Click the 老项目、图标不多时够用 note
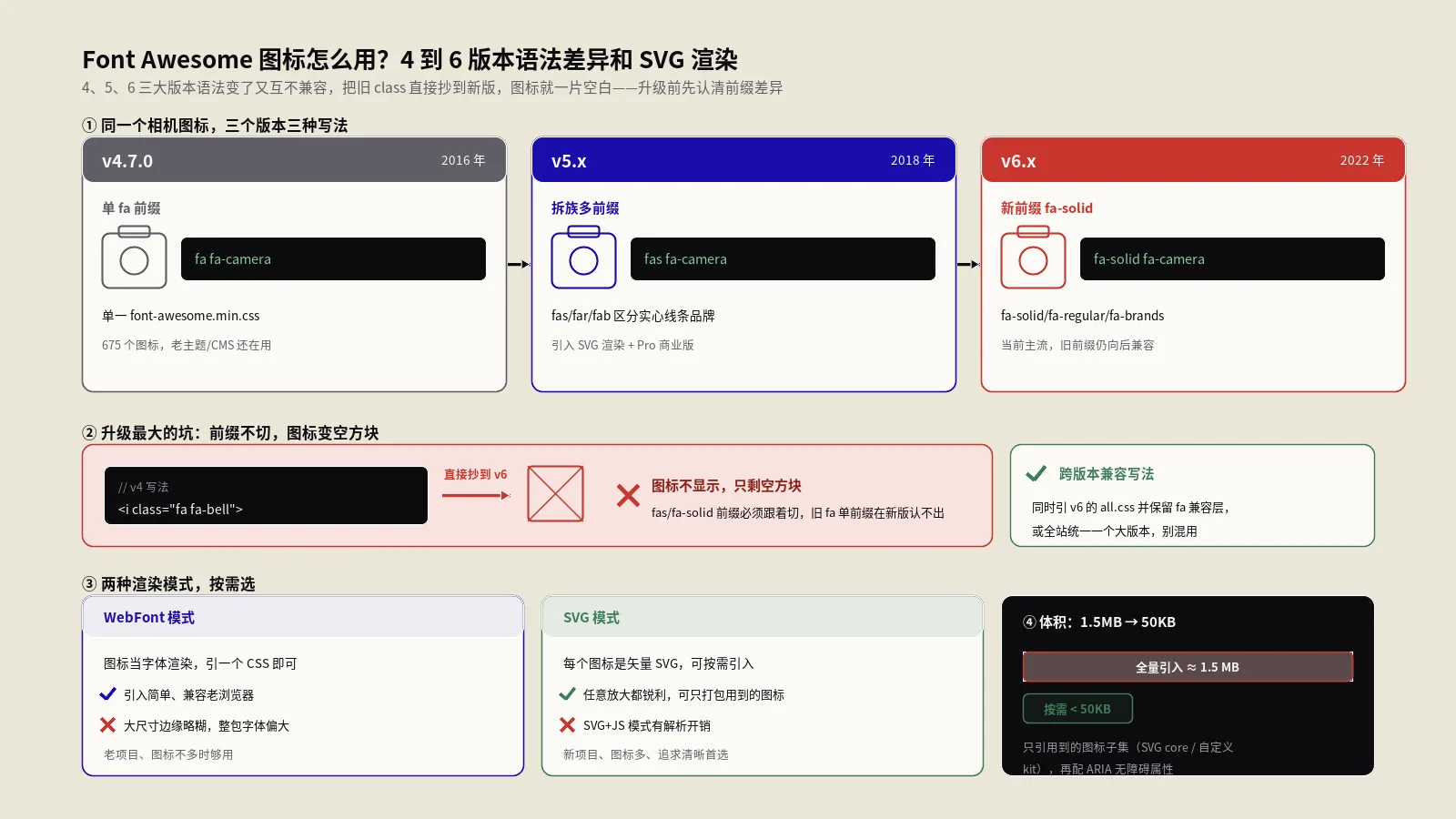This screenshot has height=819, width=1456. pyautogui.click(x=168, y=754)
